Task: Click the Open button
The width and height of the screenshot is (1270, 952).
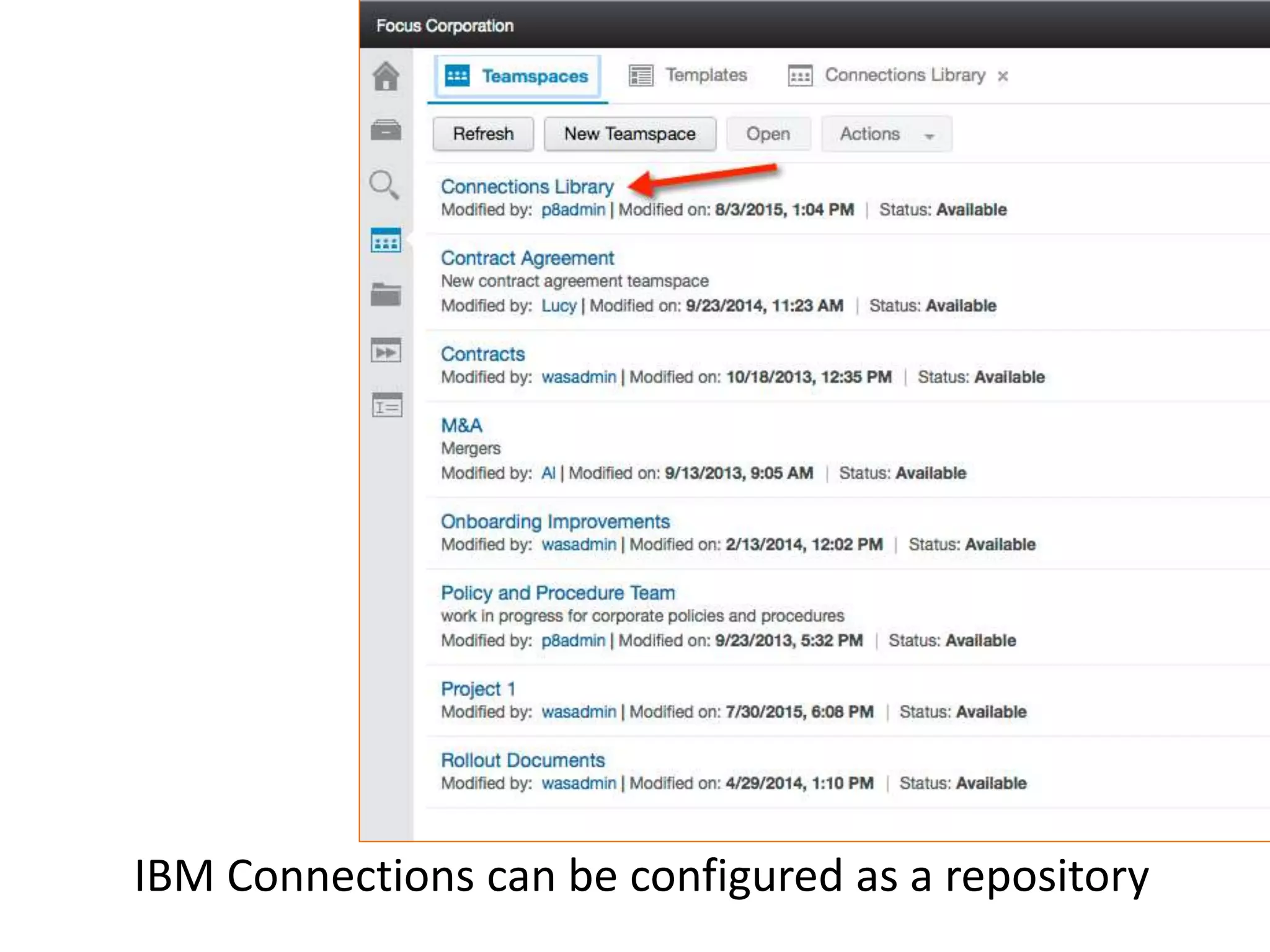Action: pos(768,134)
